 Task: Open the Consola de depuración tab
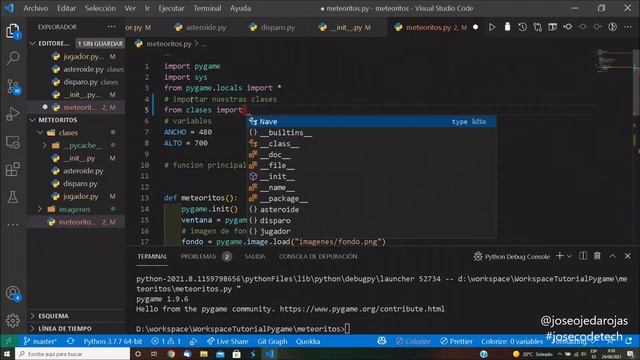point(318,256)
